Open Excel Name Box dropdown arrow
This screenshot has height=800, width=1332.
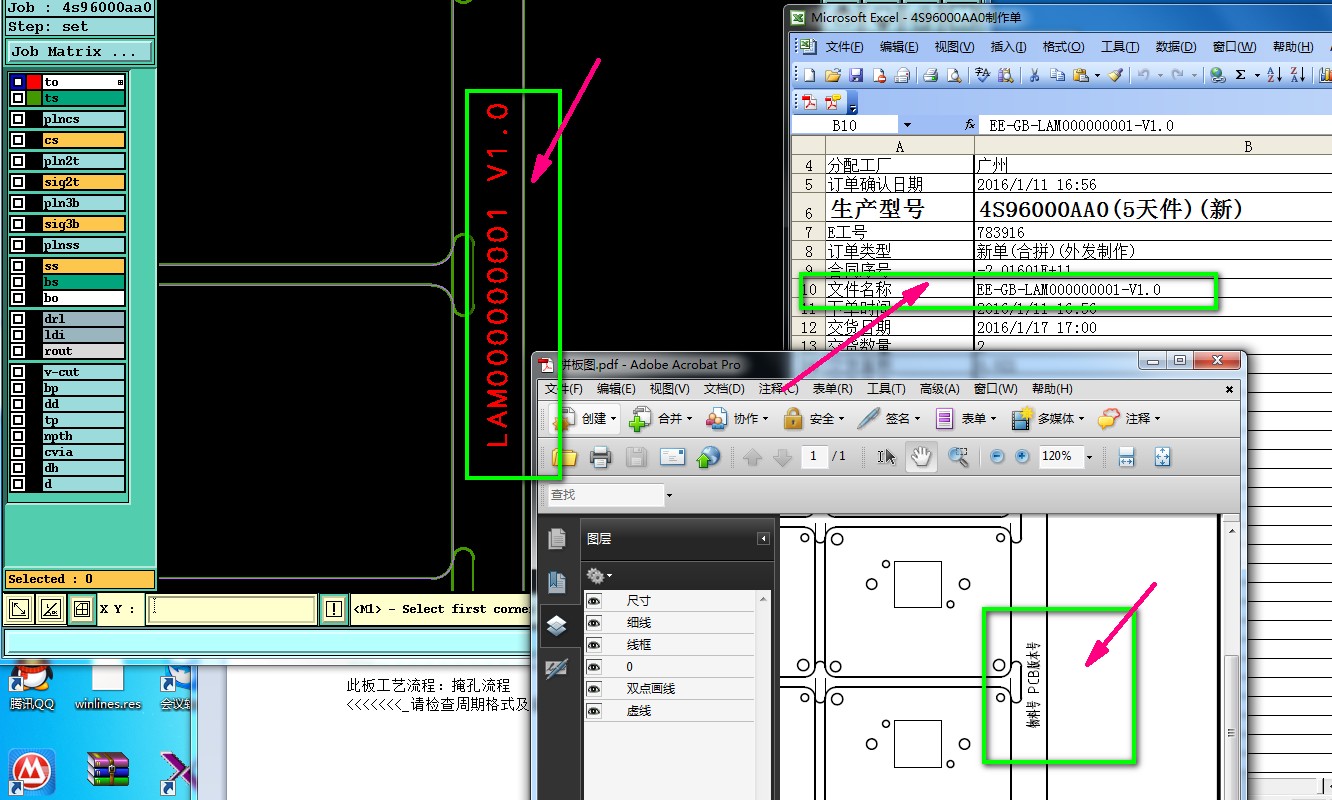coord(907,126)
